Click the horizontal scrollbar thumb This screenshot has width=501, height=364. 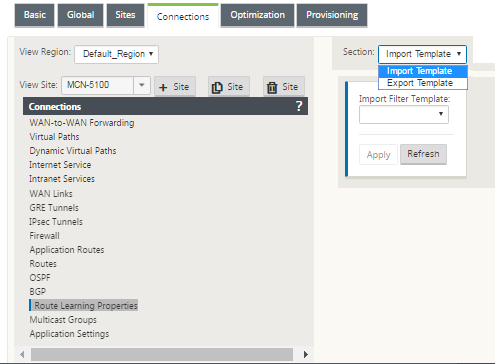(x=162, y=354)
